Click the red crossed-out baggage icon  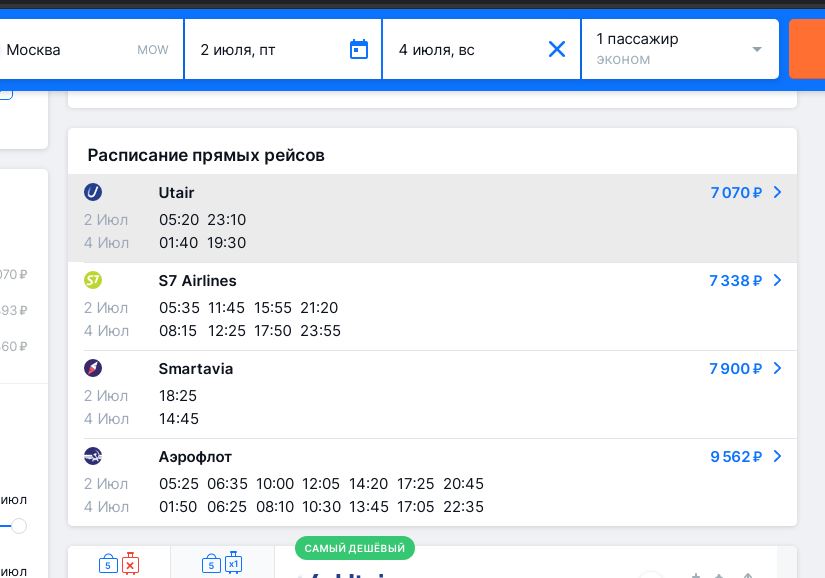130,563
